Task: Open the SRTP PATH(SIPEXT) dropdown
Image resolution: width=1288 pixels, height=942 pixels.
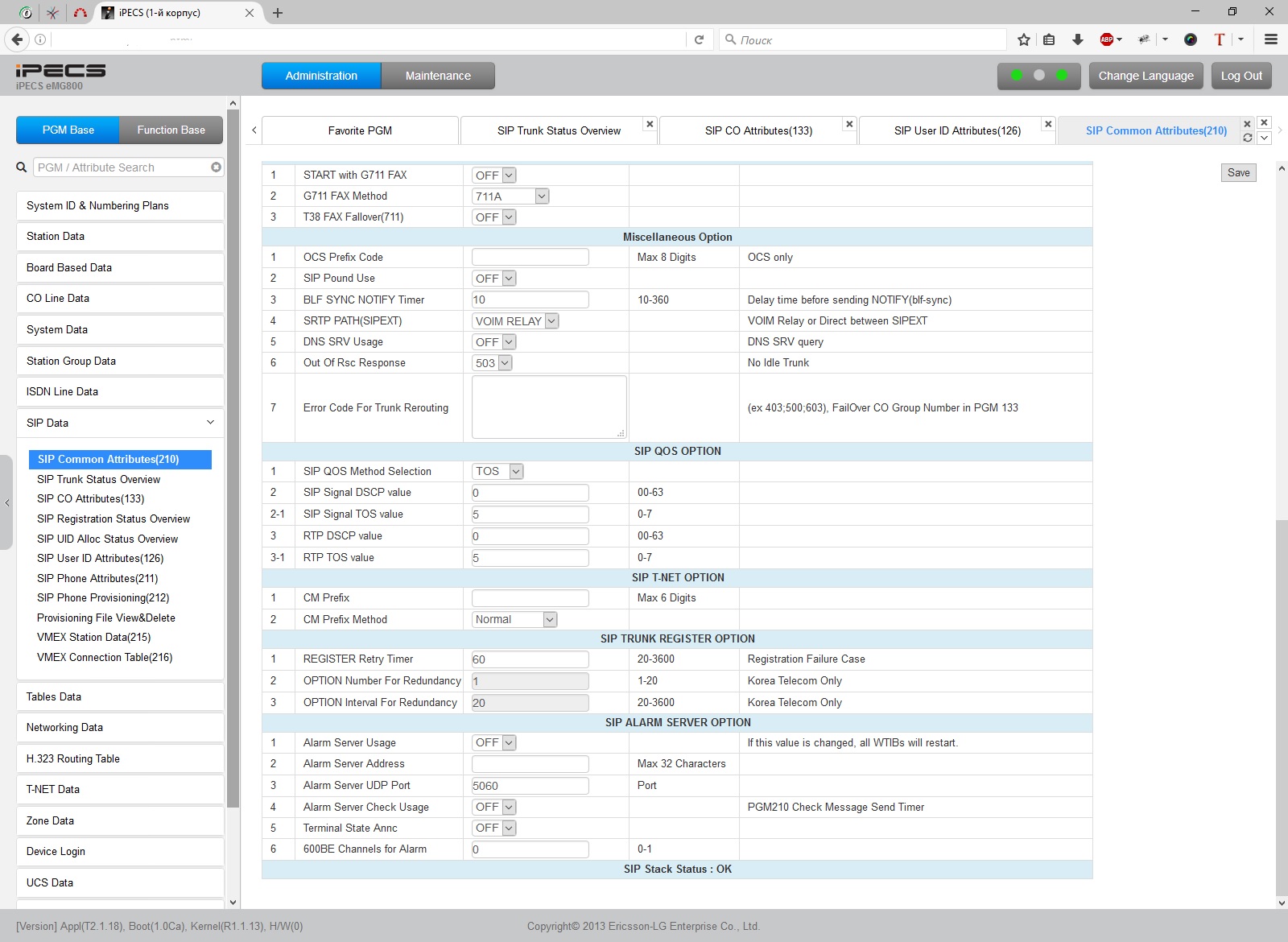Action: [x=515, y=320]
